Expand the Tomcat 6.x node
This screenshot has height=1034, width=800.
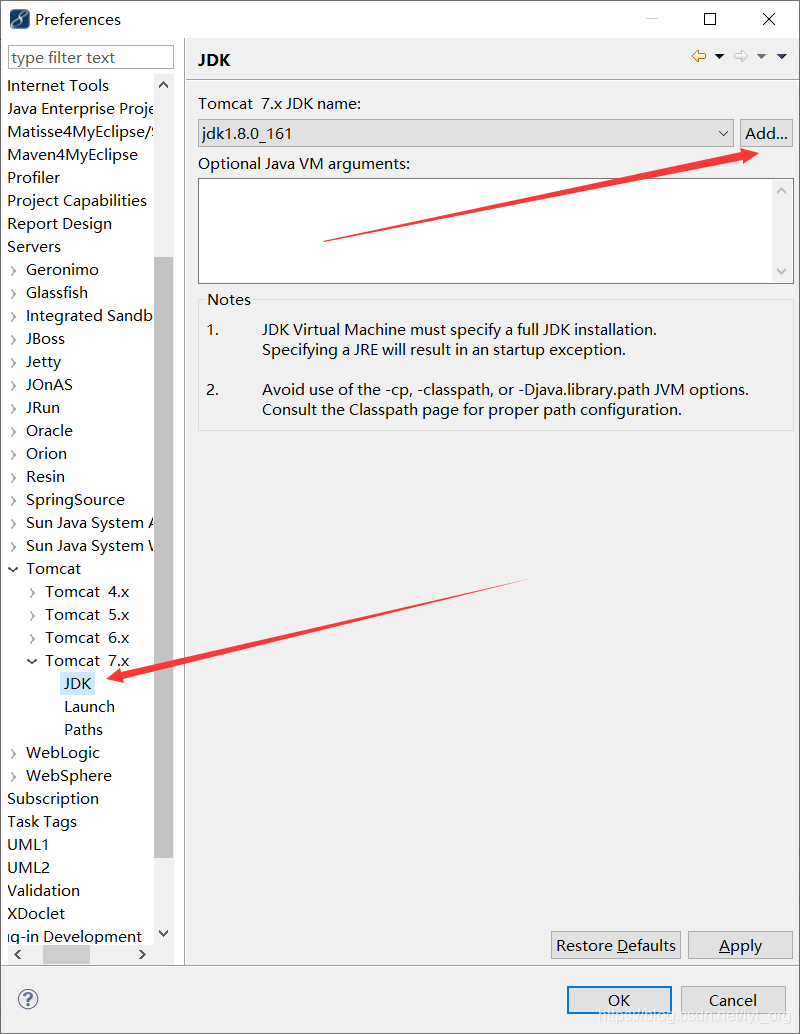point(32,638)
